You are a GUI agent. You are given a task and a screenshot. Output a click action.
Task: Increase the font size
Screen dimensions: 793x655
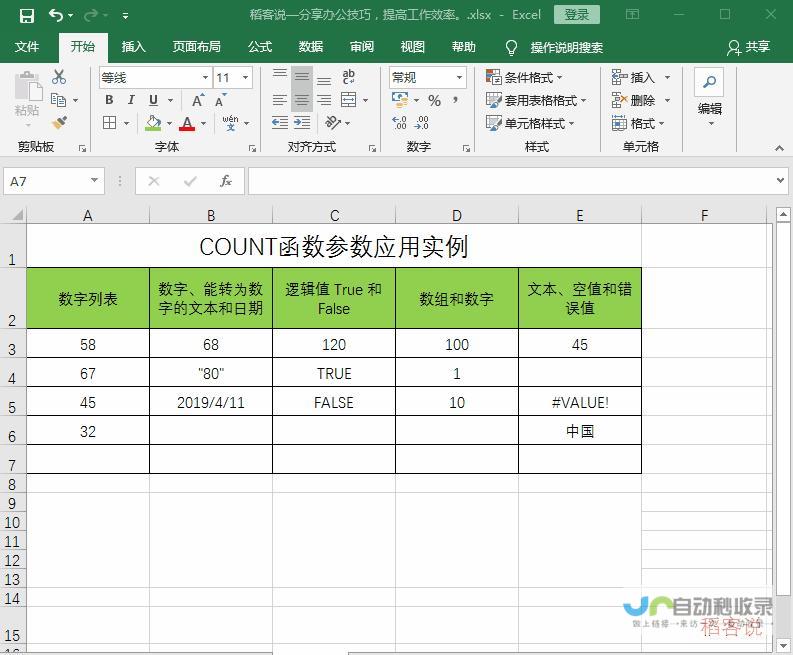pyautogui.click(x=198, y=100)
